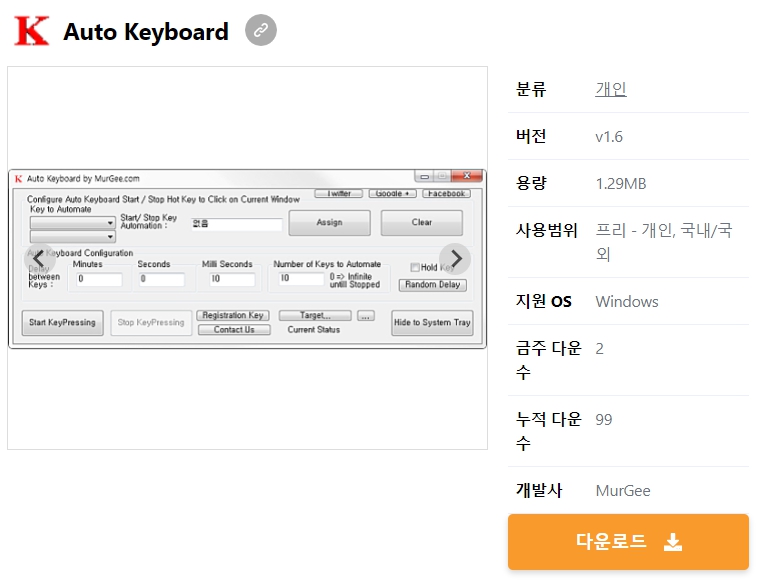The height and width of the screenshot is (583, 757).
Task: Click the Start KeyPressing button
Action: (x=62, y=322)
